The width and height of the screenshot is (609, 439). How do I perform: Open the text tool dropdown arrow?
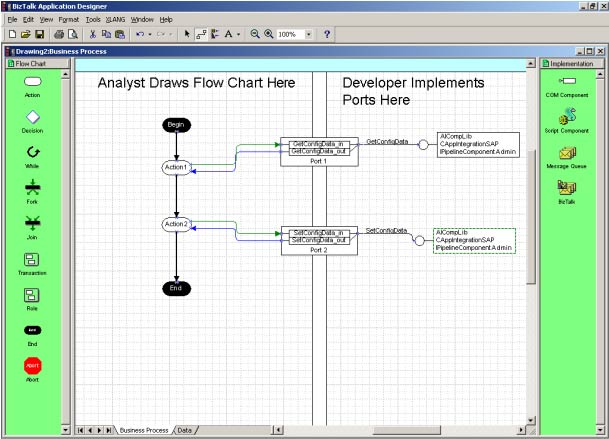point(239,34)
